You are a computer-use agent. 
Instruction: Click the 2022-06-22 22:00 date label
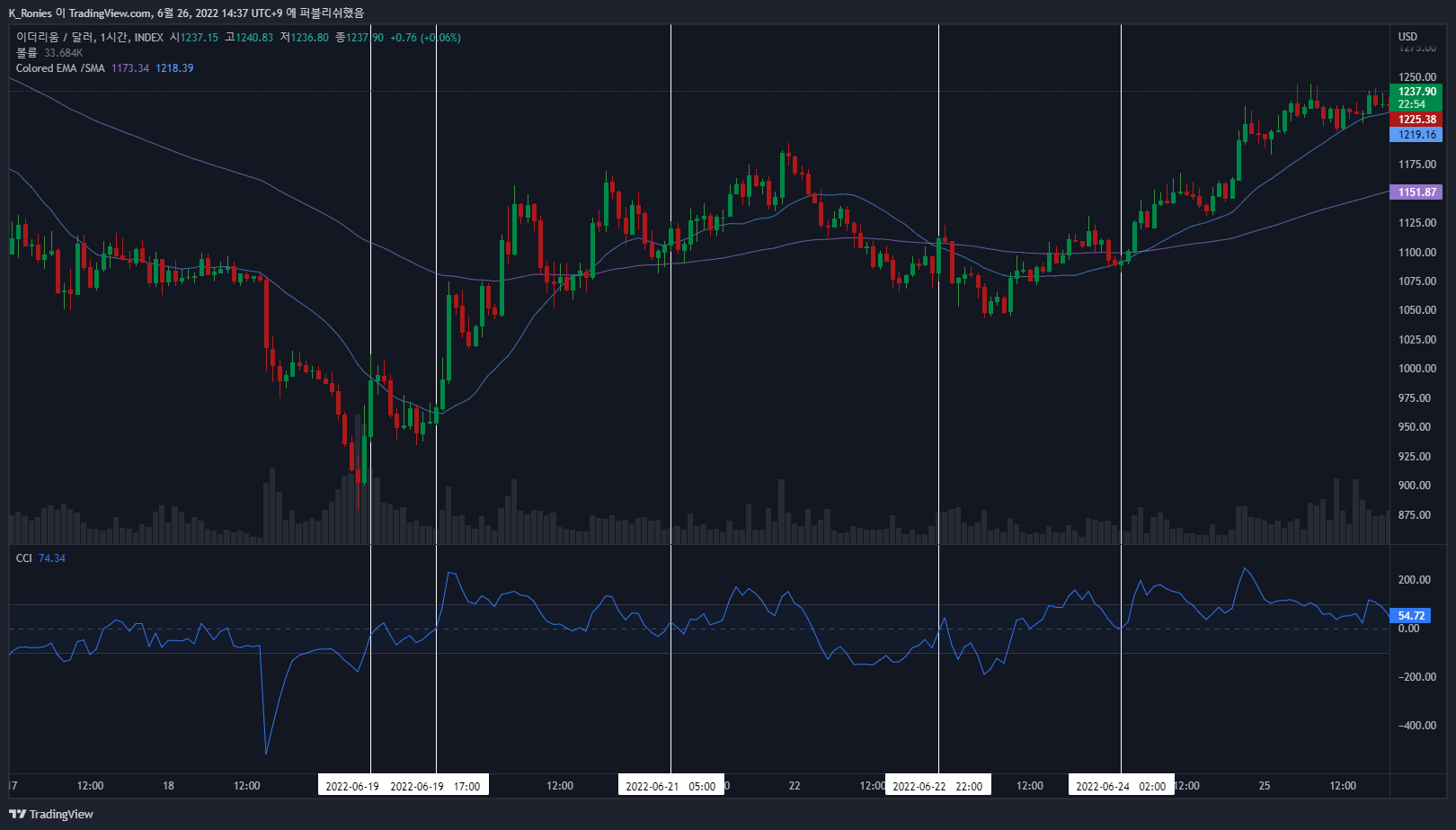937,786
